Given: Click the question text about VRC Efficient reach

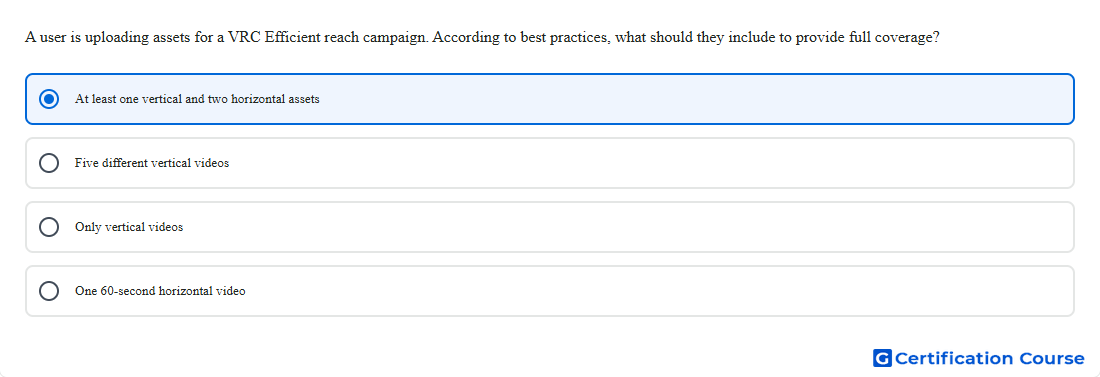Looking at the screenshot, I should pos(482,37).
